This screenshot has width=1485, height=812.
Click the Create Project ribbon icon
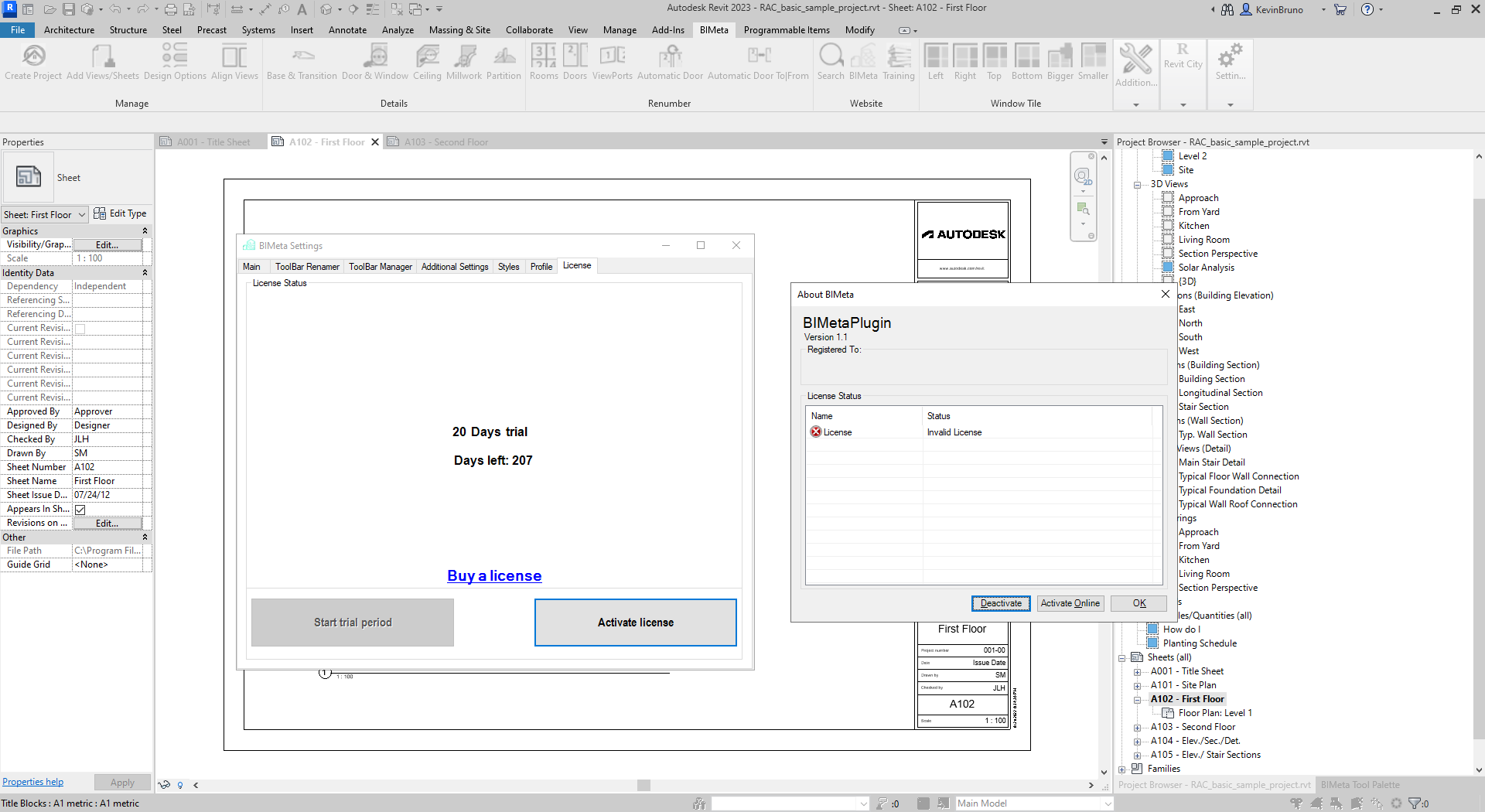[x=33, y=62]
